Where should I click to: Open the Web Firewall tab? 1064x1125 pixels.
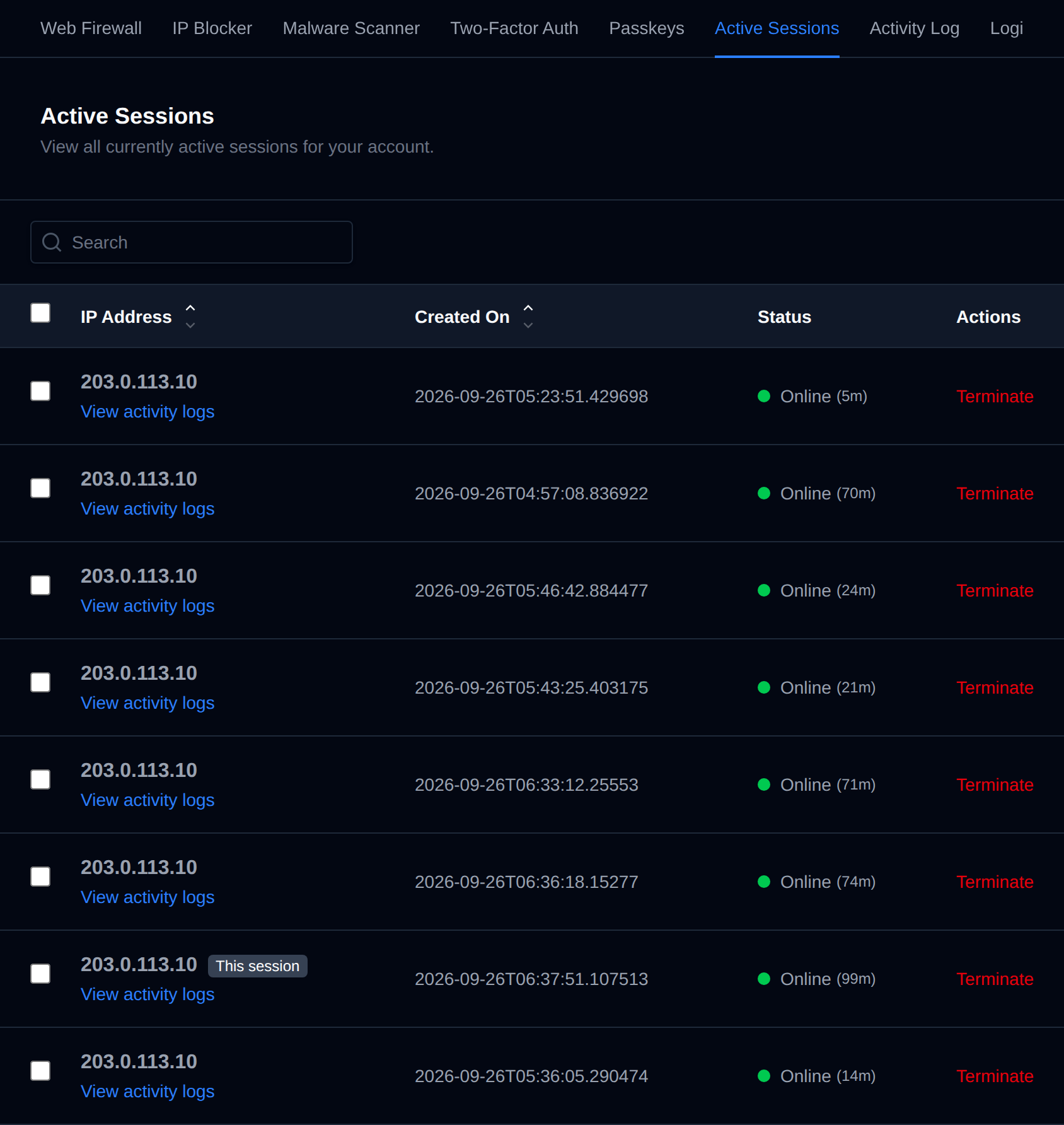91,28
